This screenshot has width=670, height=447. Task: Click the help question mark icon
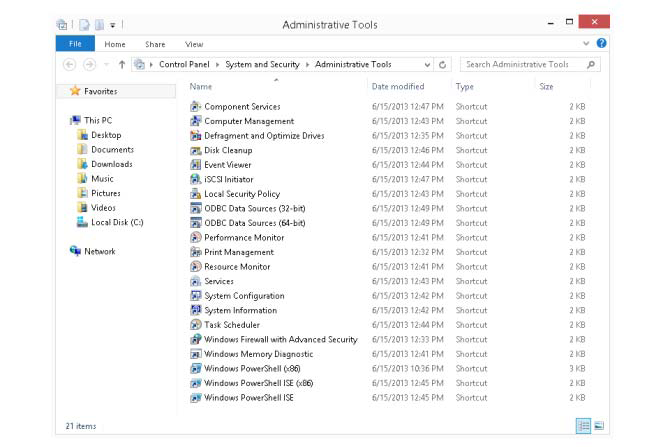tap(601, 43)
